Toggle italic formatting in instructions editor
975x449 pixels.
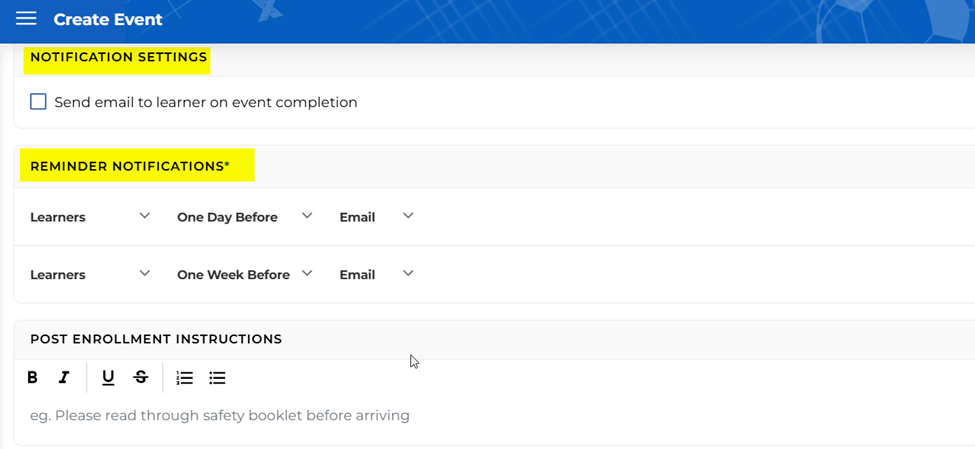64,378
